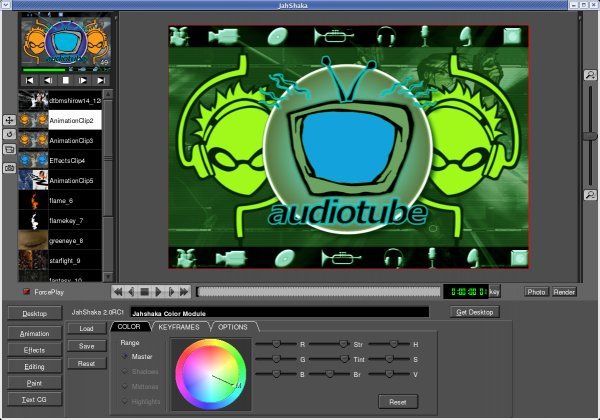Click the main timeline scrub bar
This screenshot has height=420, width=600.
tap(318, 292)
